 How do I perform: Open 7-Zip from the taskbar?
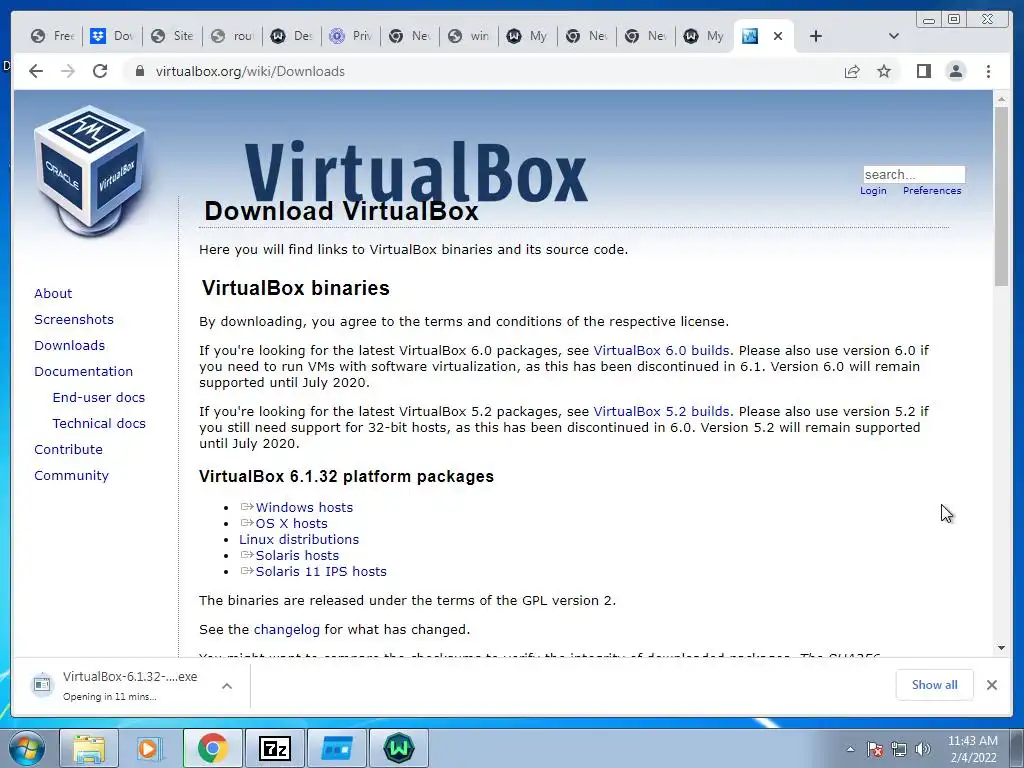pyautogui.click(x=274, y=748)
